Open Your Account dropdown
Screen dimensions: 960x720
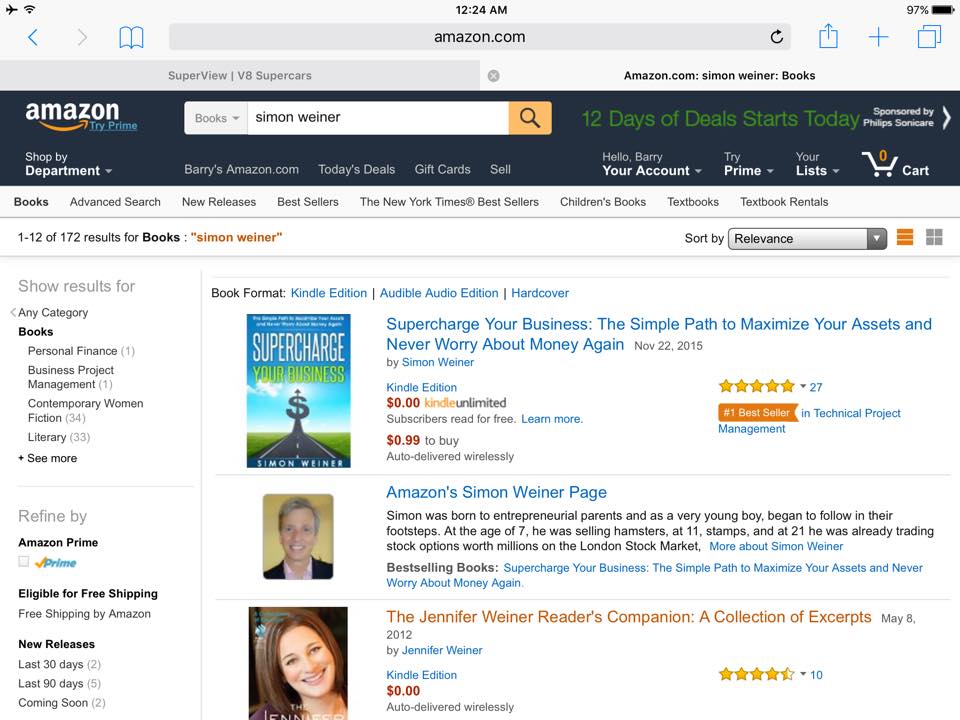[x=651, y=164]
